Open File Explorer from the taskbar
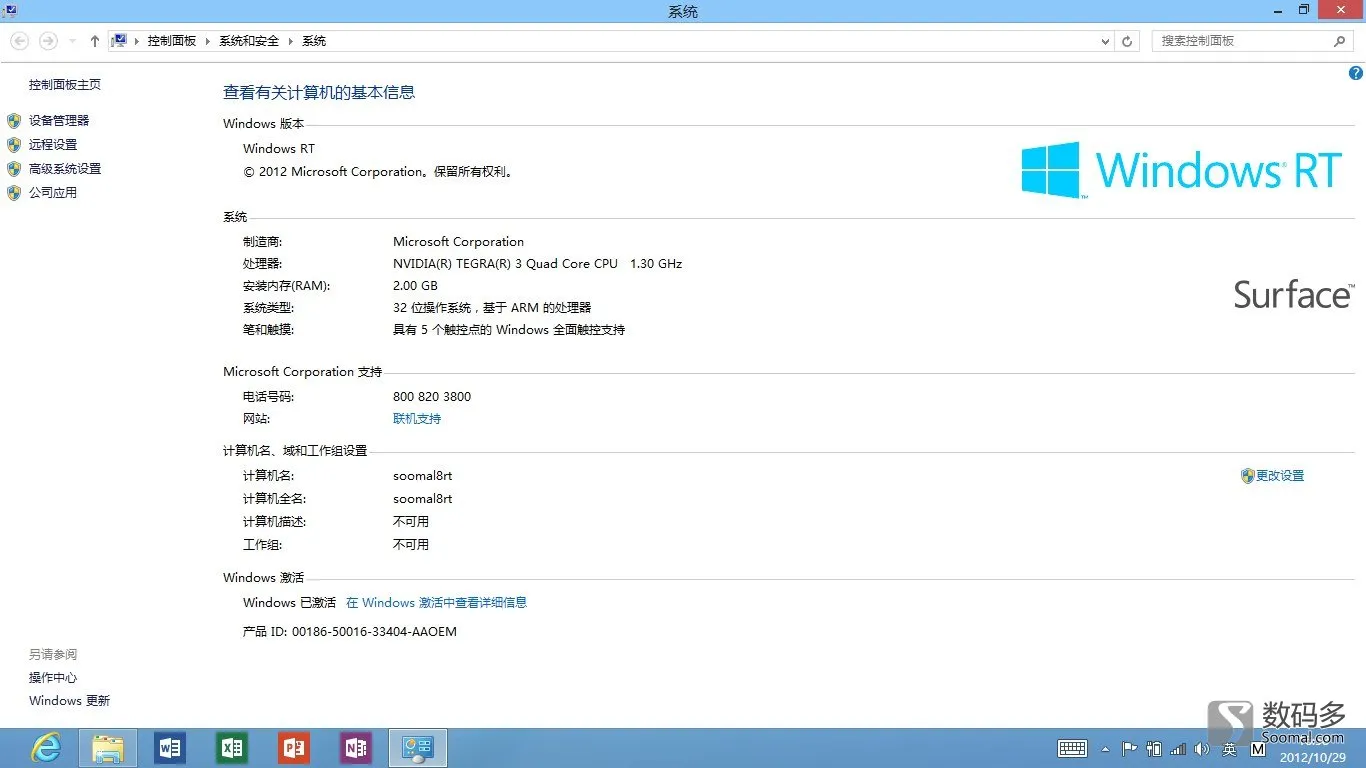Image resolution: width=1366 pixels, height=768 pixels. (x=108, y=747)
